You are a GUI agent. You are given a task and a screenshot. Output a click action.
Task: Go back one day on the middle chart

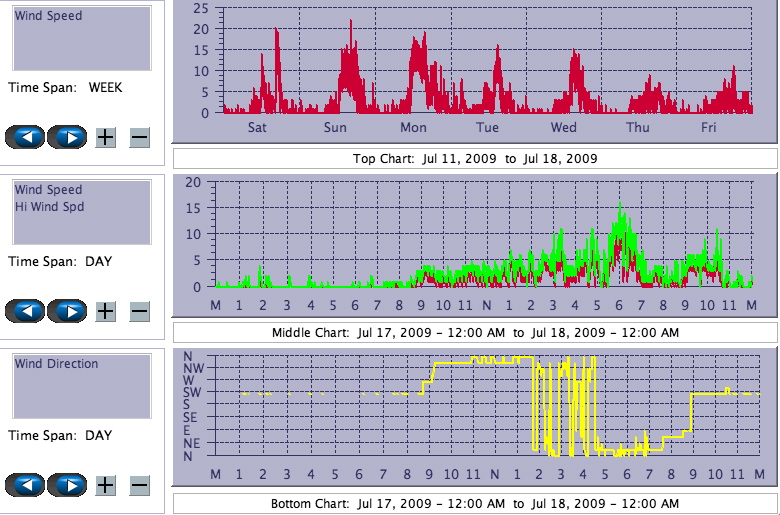(27, 311)
